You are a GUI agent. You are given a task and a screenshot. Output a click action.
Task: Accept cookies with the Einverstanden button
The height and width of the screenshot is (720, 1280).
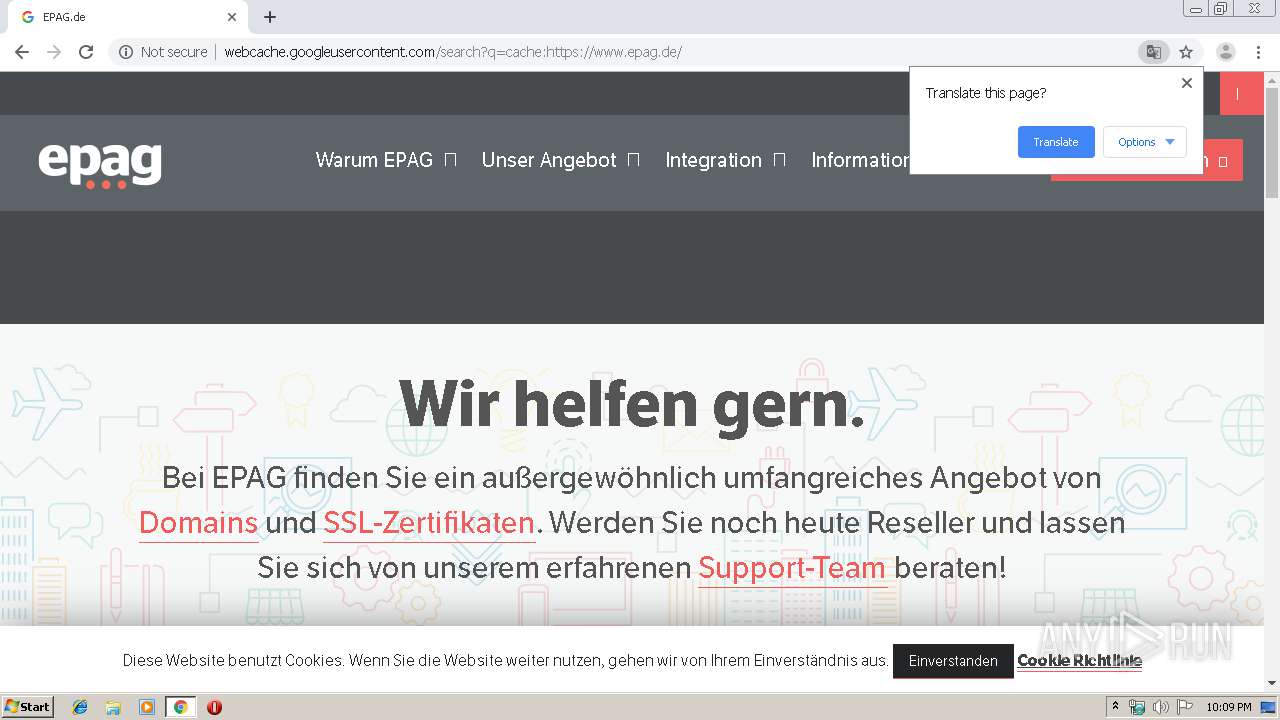coord(953,661)
